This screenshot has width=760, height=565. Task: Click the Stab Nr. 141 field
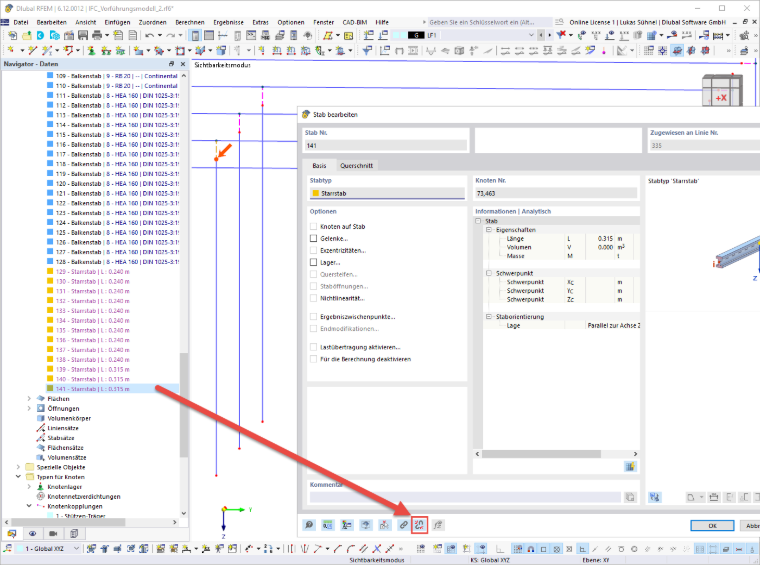coord(386,145)
